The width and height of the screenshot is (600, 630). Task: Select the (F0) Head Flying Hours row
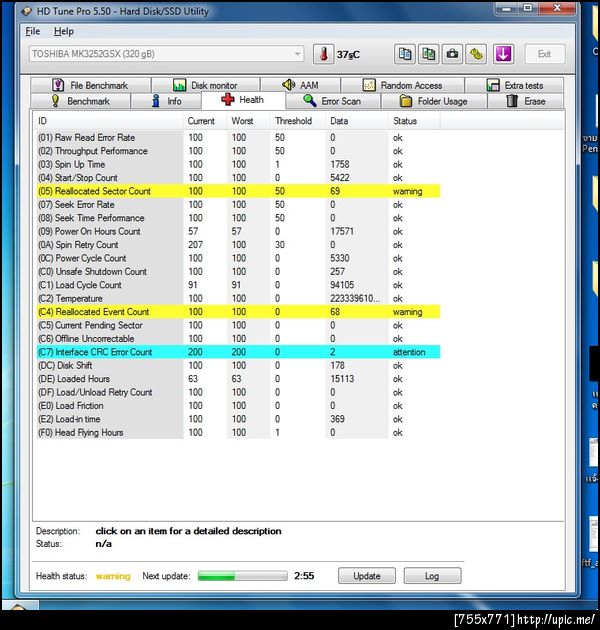pos(238,433)
